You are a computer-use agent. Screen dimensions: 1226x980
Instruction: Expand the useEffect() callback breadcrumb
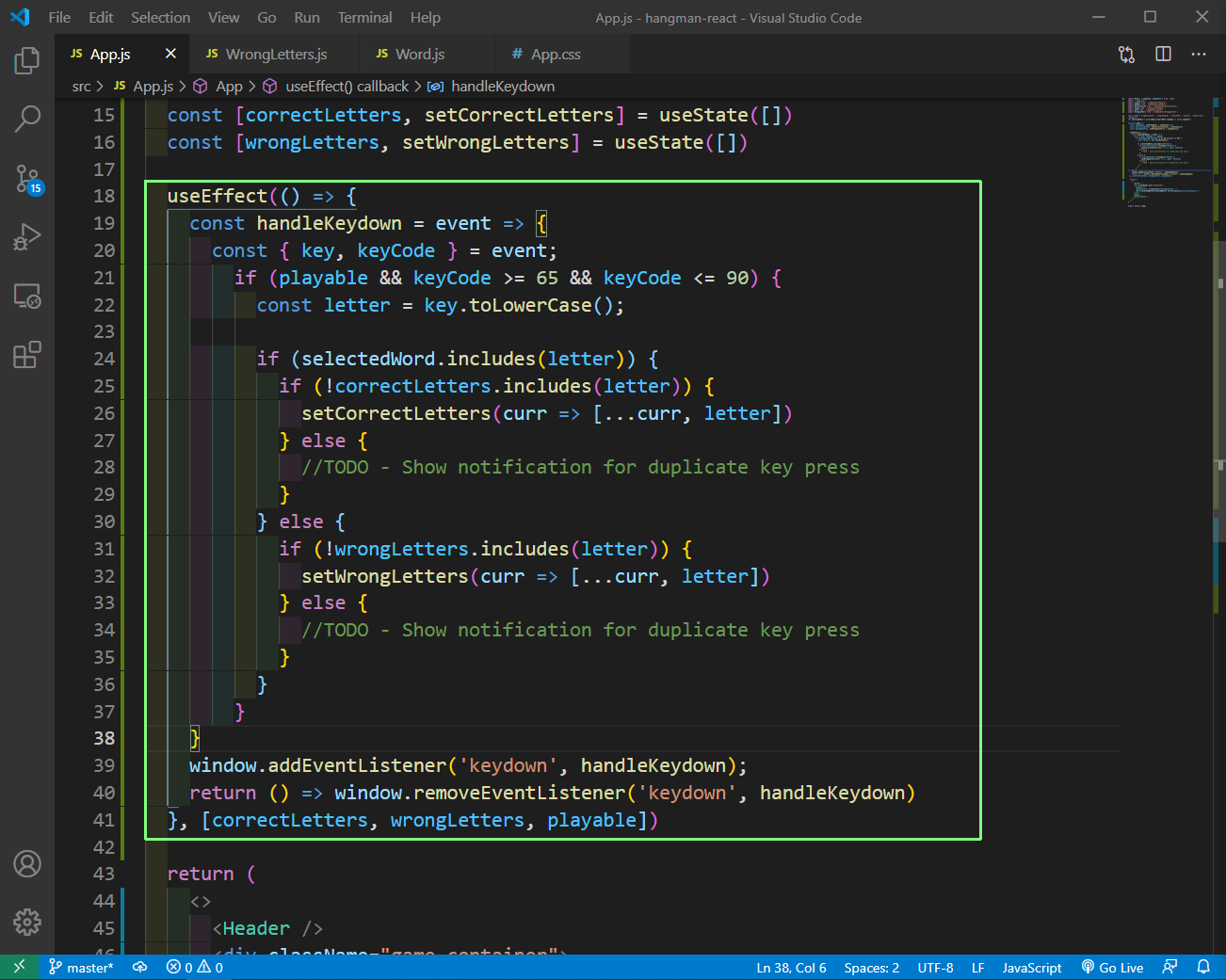tap(336, 87)
